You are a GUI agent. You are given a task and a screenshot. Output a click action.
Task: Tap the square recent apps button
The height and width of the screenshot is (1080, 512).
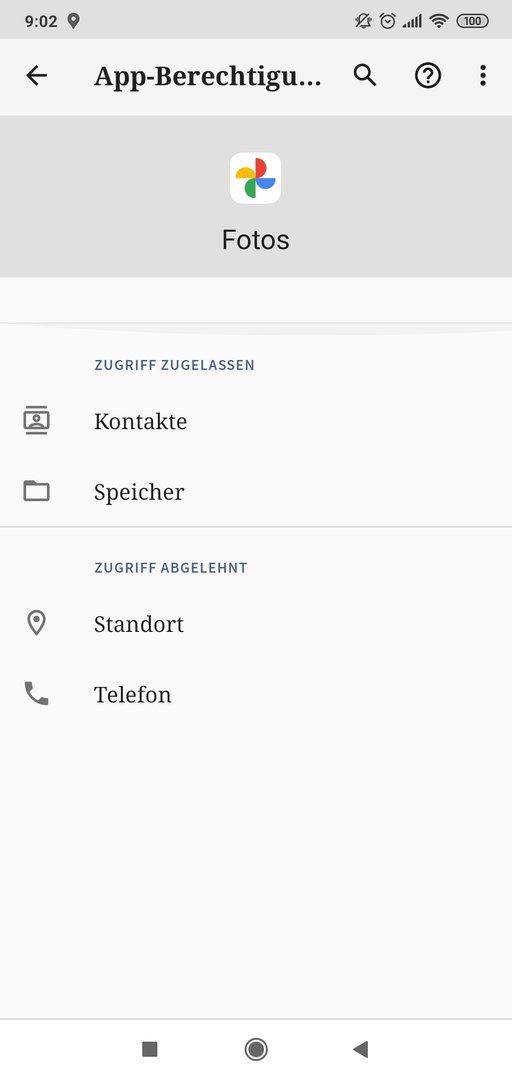[x=150, y=1049]
